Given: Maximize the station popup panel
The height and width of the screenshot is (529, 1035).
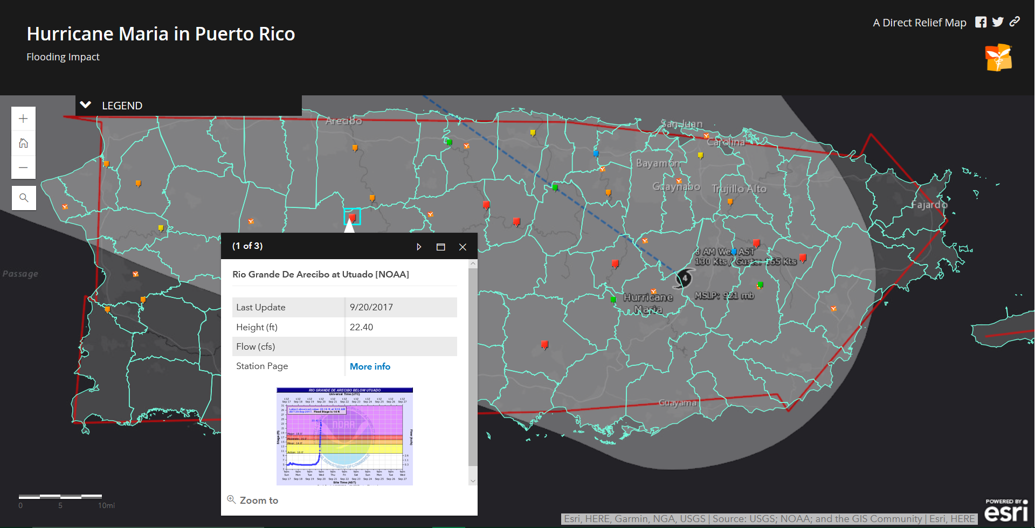Looking at the screenshot, I should [441, 247].
